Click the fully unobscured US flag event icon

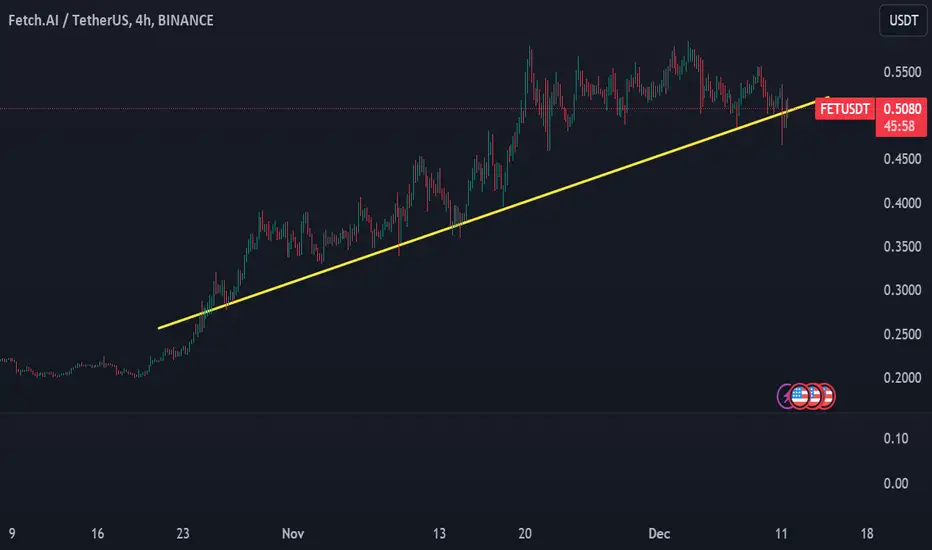(799, 396)
